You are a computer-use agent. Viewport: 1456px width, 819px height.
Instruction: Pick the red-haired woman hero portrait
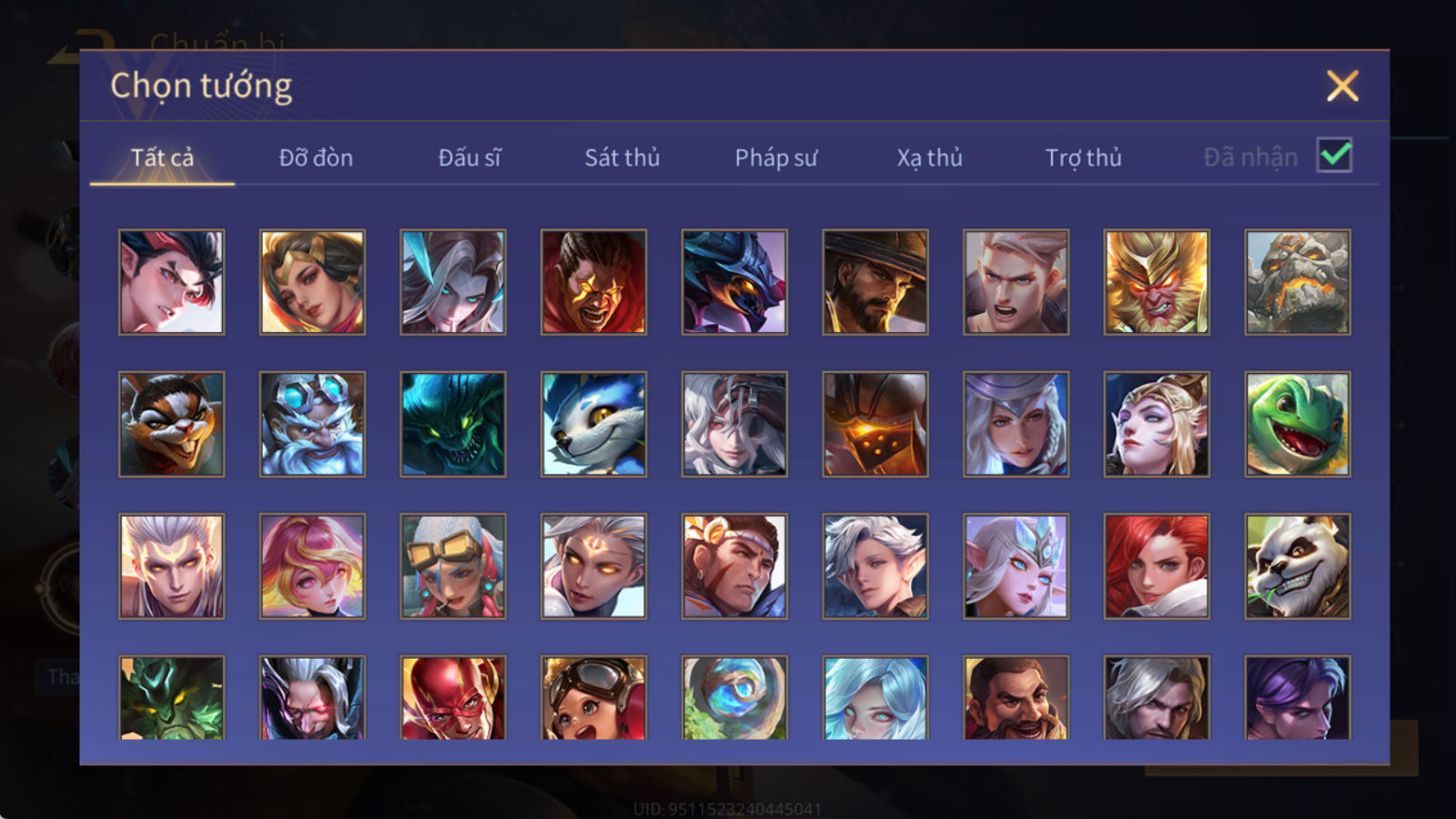[1157, 566]
